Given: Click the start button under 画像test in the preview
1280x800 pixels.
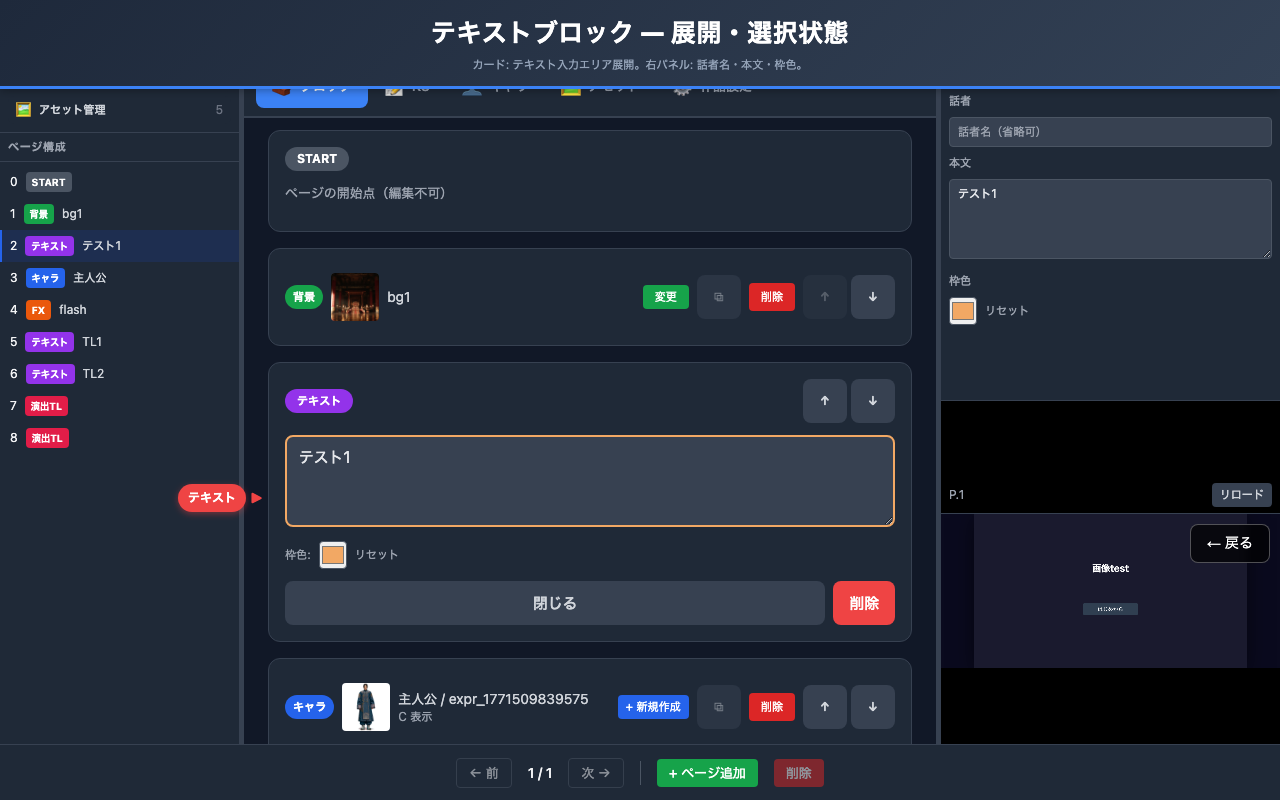Looking at the screenshot, I should click(x=1110, y=609).
